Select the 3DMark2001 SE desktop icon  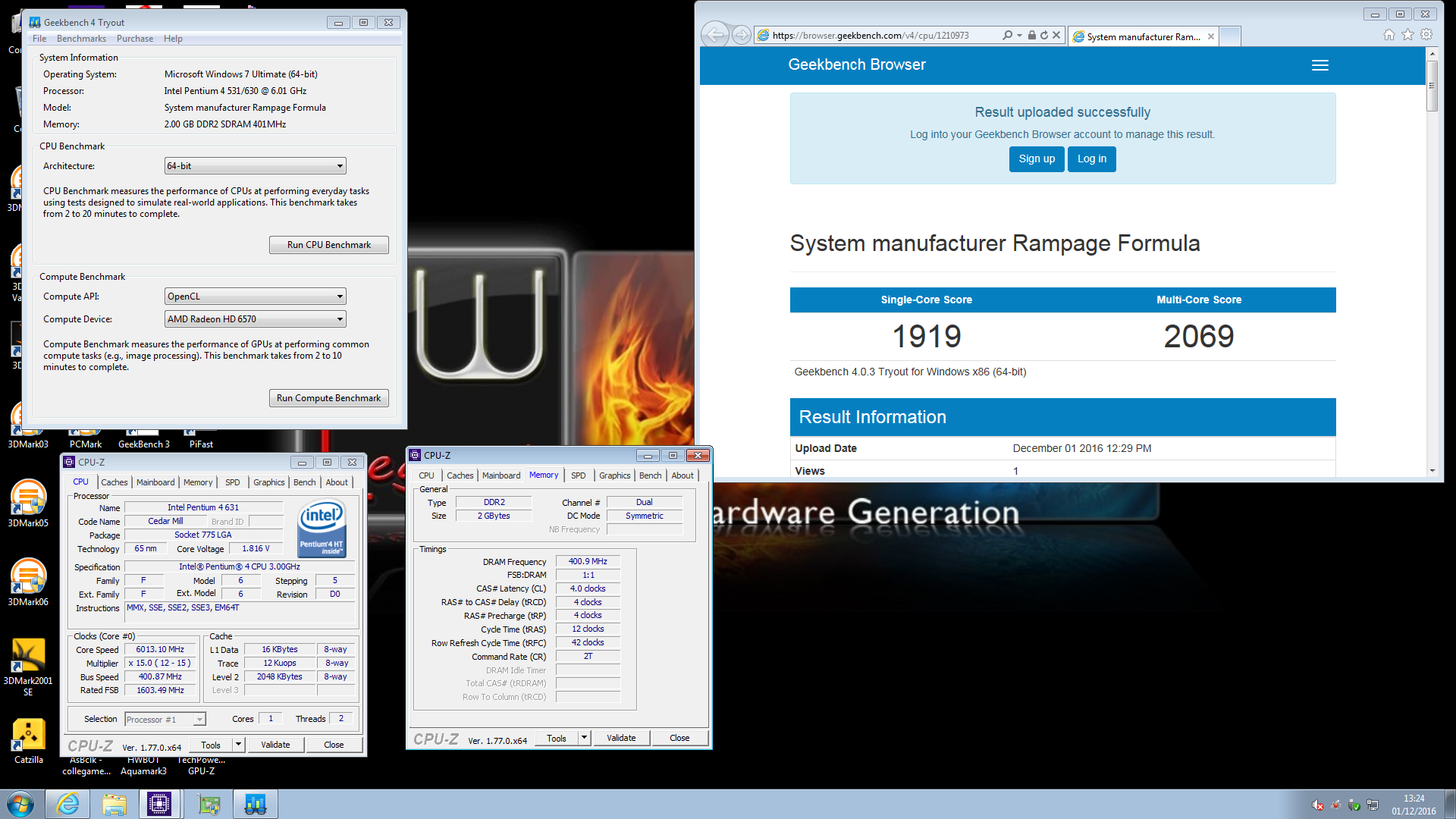pos(28,667)
